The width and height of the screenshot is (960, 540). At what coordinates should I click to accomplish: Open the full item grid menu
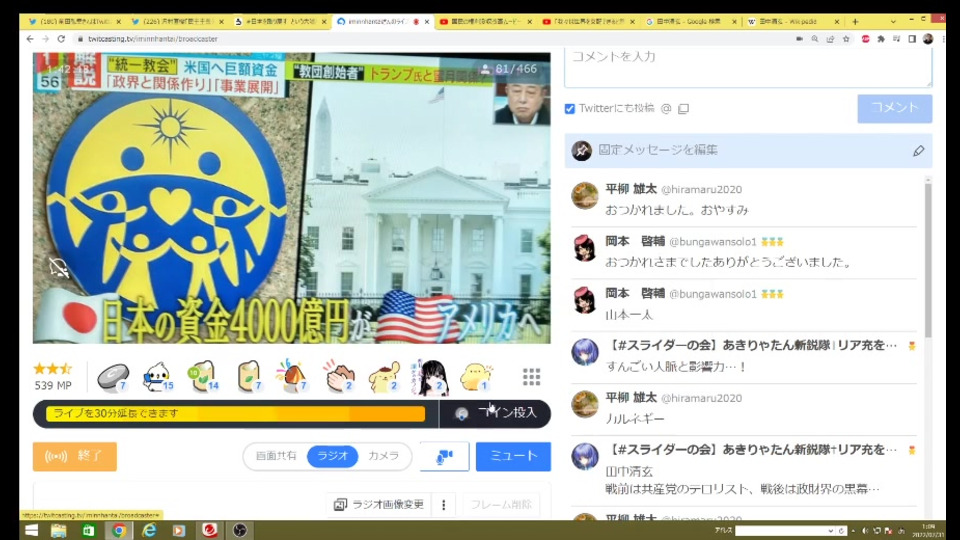tap(531, 377)
